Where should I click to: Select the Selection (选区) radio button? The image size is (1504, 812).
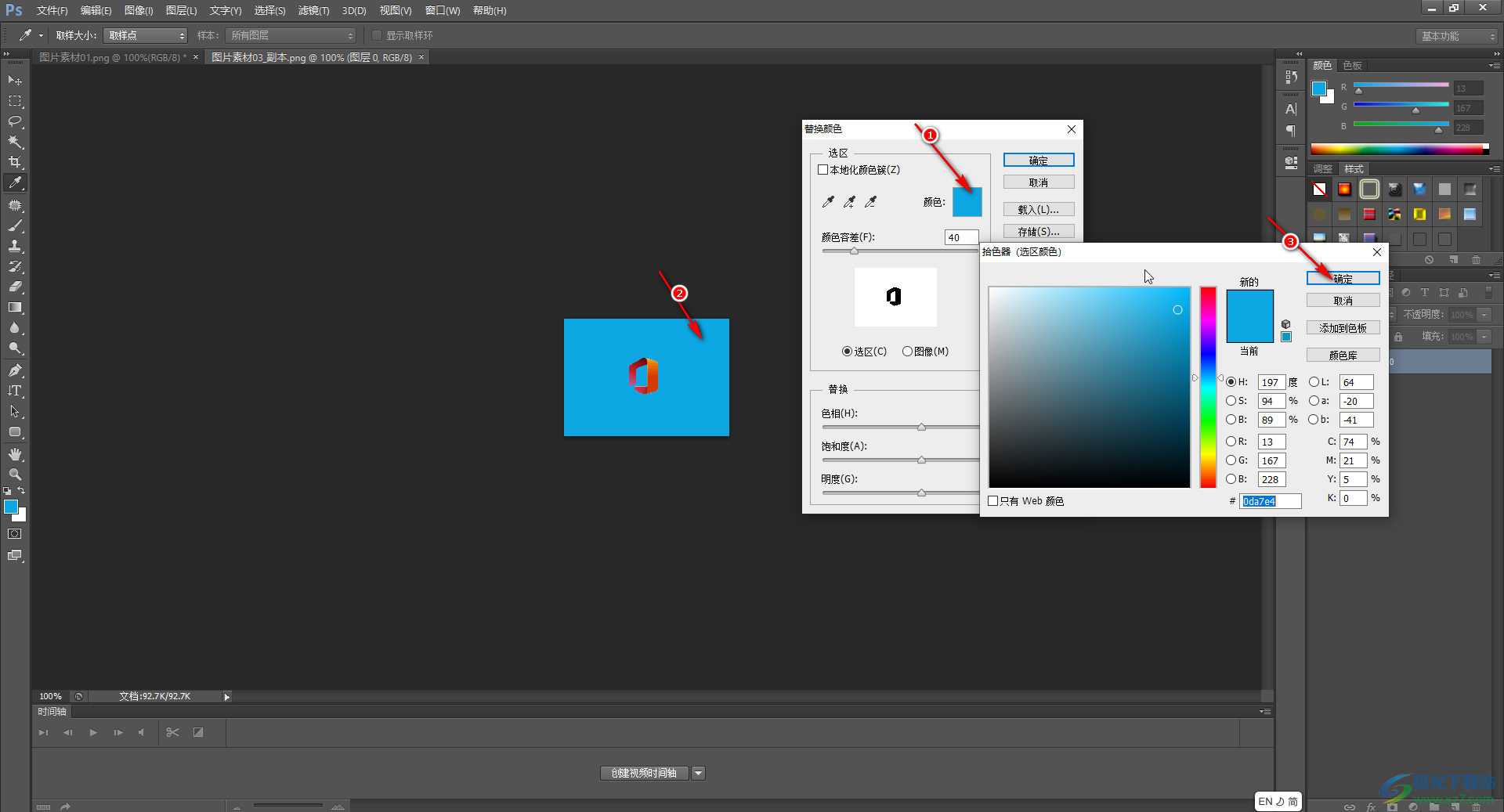(847, 352)
